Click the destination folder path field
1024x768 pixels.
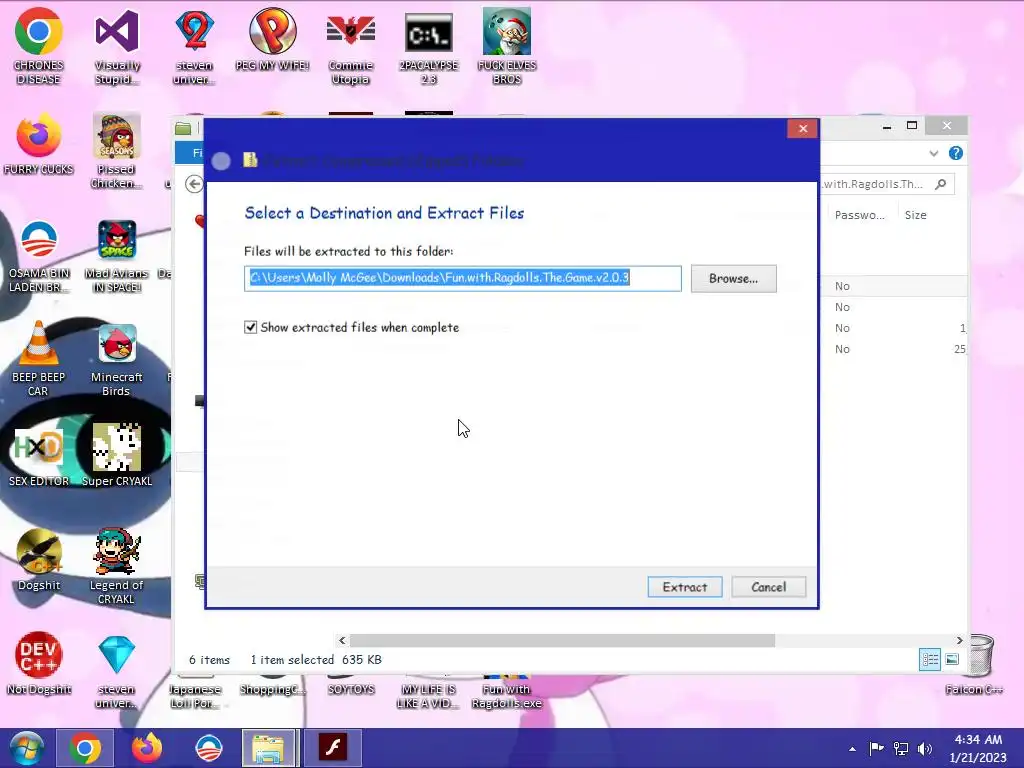tap(462, 278)
